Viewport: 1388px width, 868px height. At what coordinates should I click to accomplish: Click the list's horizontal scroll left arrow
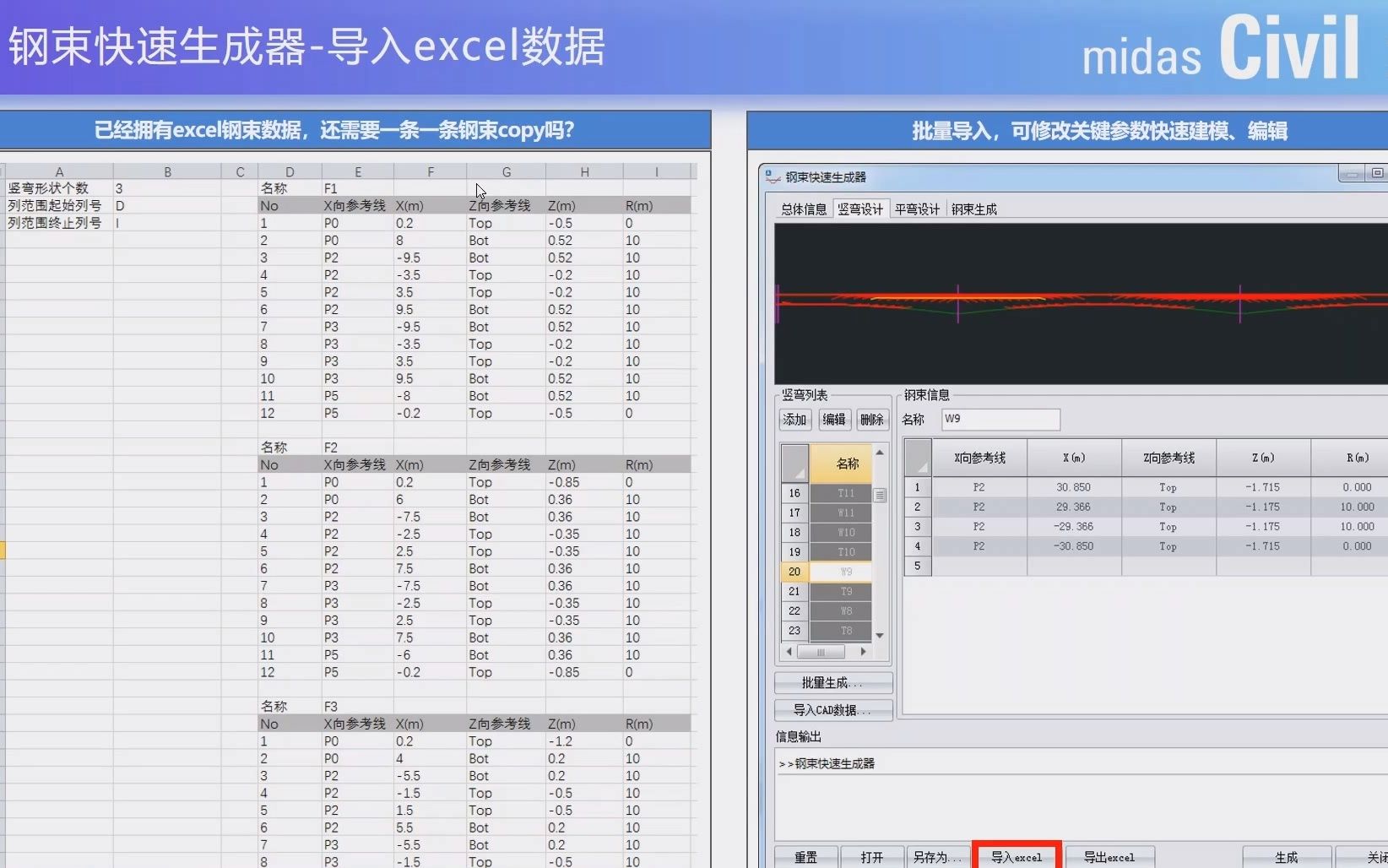(x=789, y=652)
